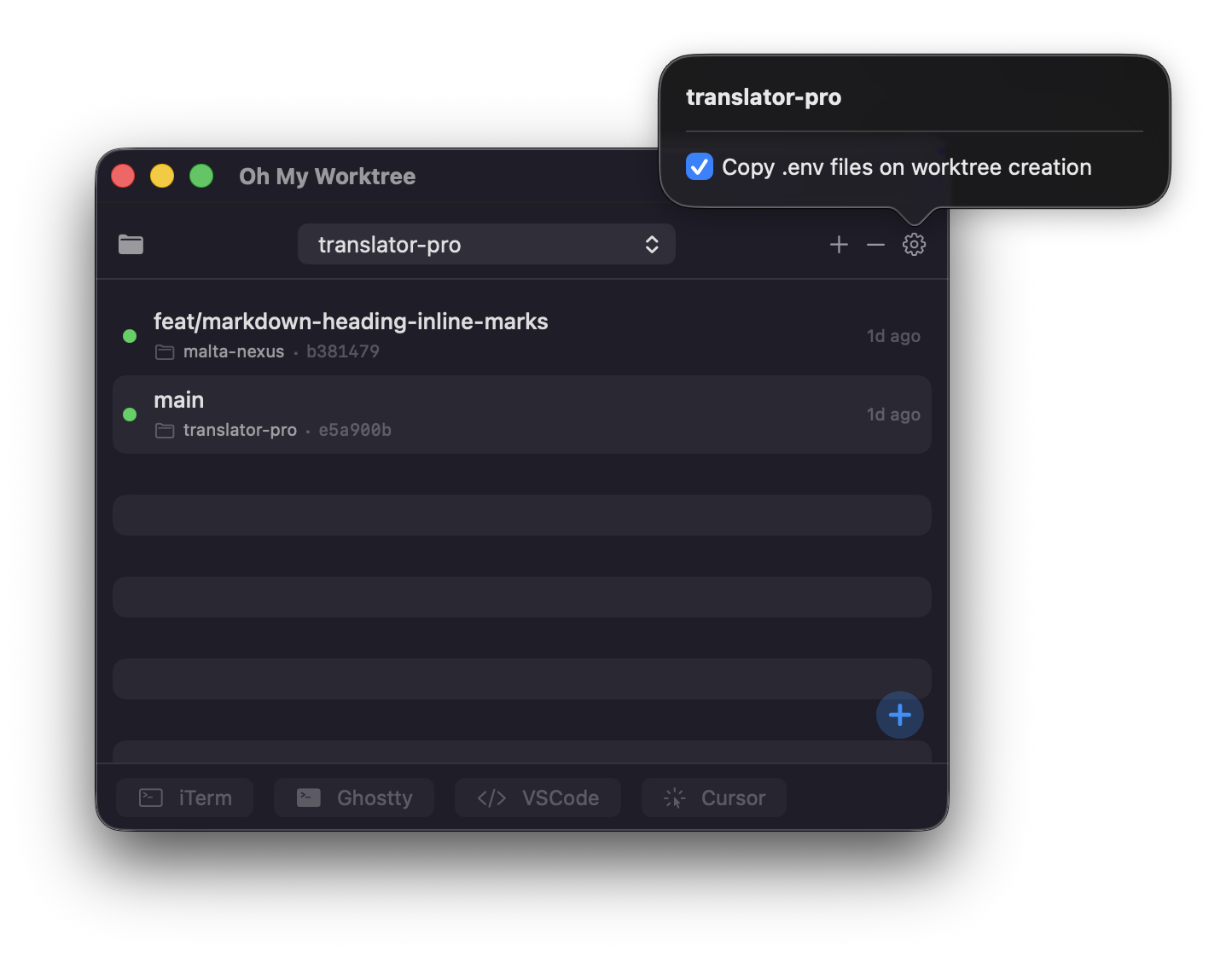Click the Ghostty terminal prompt icon
1232x957 pixels.
click(309, 797)
